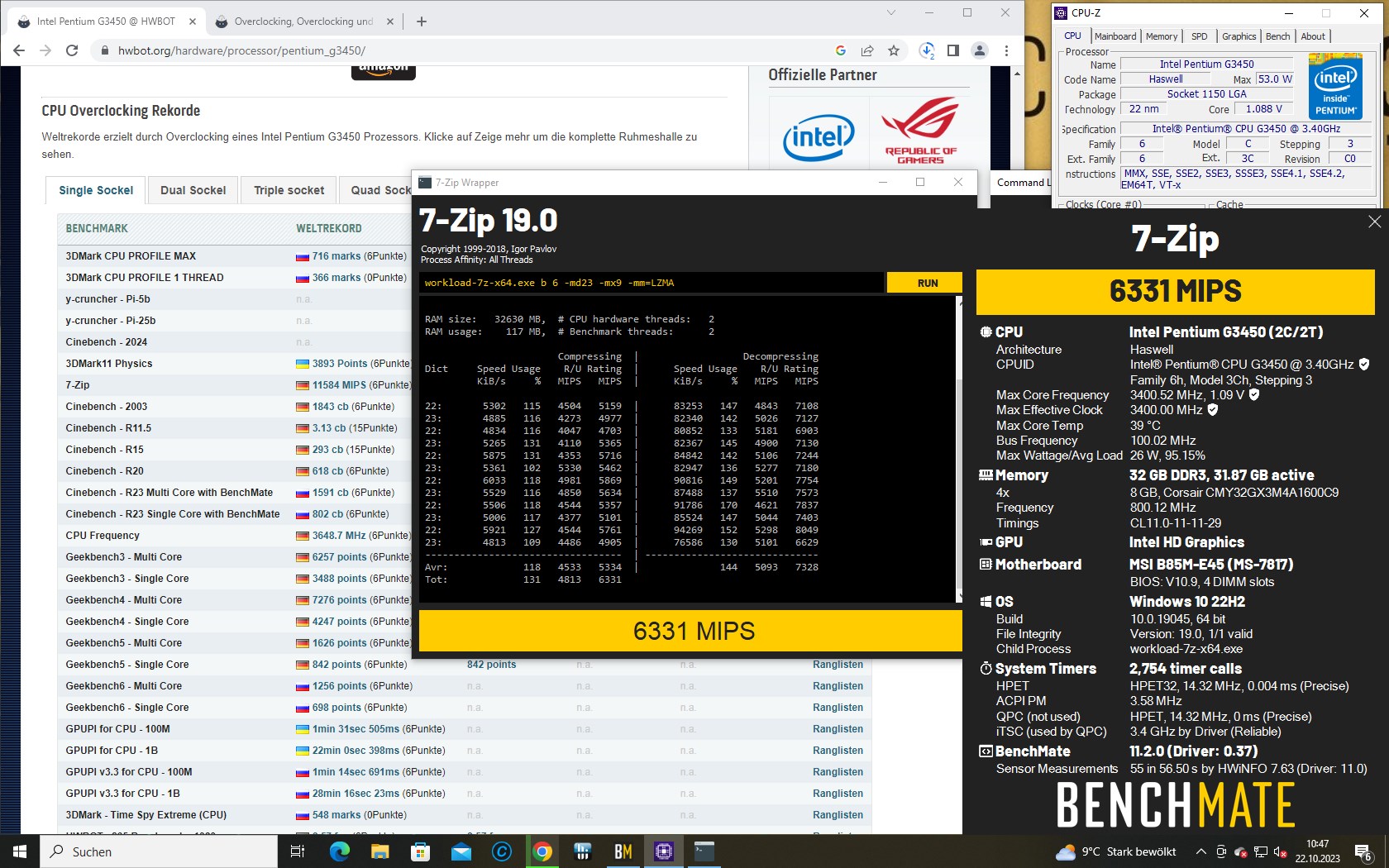This screenshot has height=868, width=1389.
Task: Go back in Chrome browser
Action: (19, 50)
